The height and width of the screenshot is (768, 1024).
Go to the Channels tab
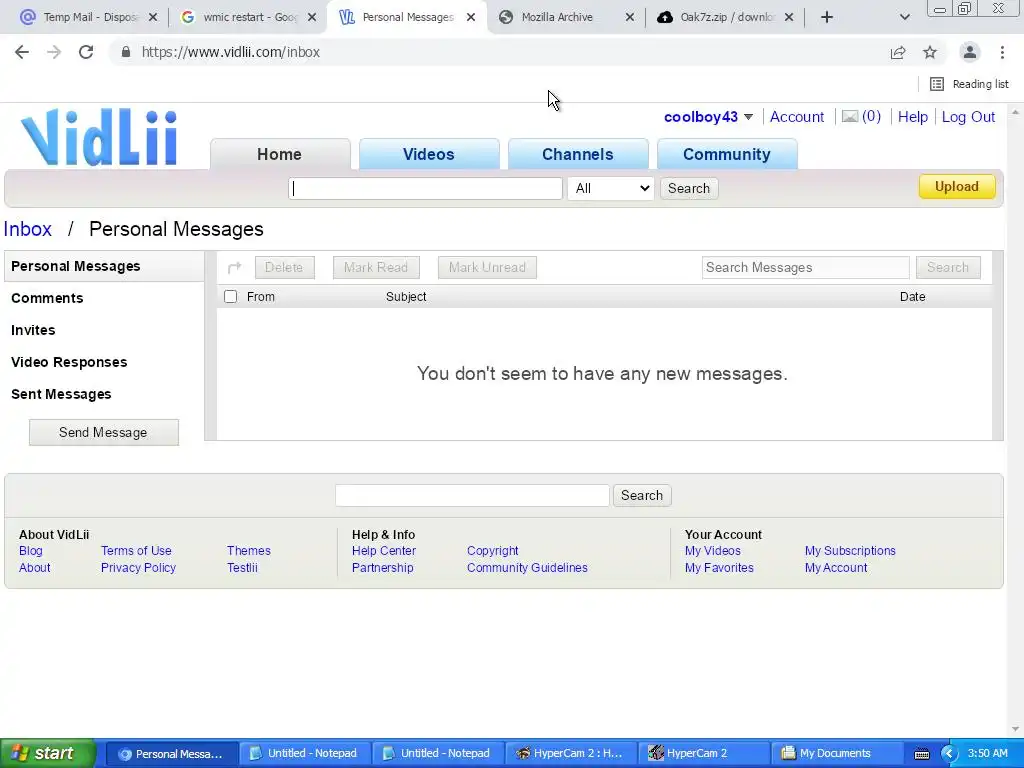578,154
